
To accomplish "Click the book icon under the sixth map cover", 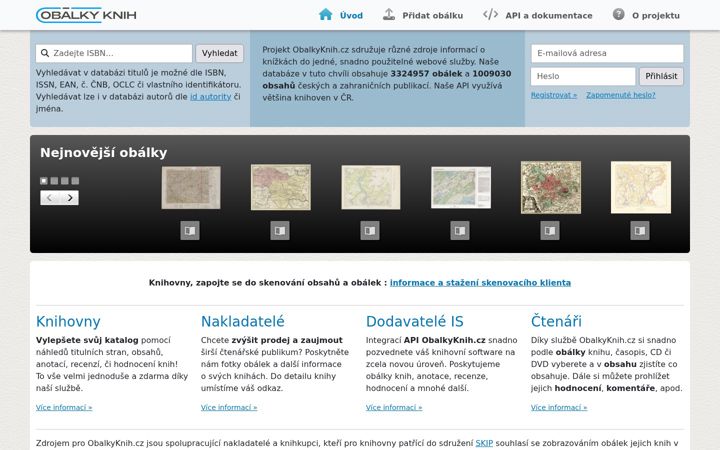I will click(x=640, y=231).
